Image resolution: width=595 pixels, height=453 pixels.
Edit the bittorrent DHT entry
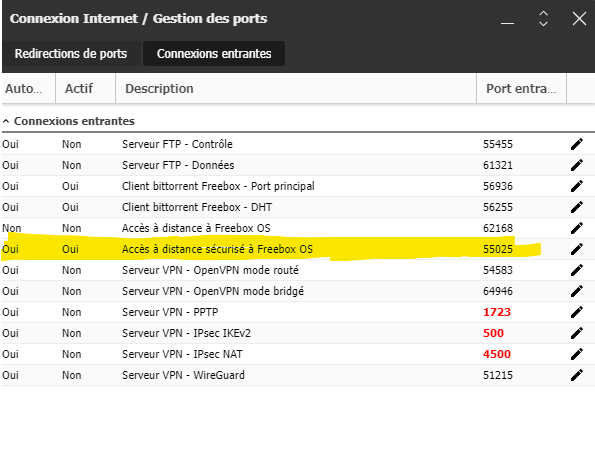tap(576, 207)
